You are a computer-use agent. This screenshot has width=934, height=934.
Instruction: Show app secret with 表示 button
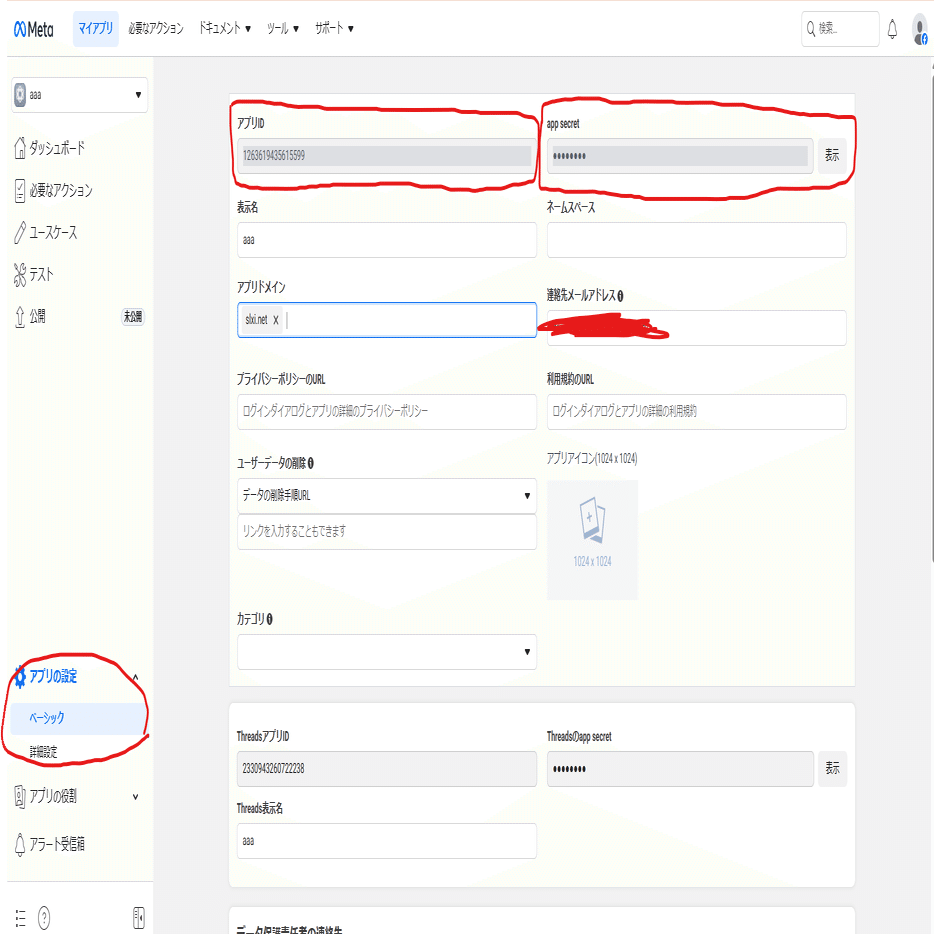pyautogui.click(x=832, y=156)
